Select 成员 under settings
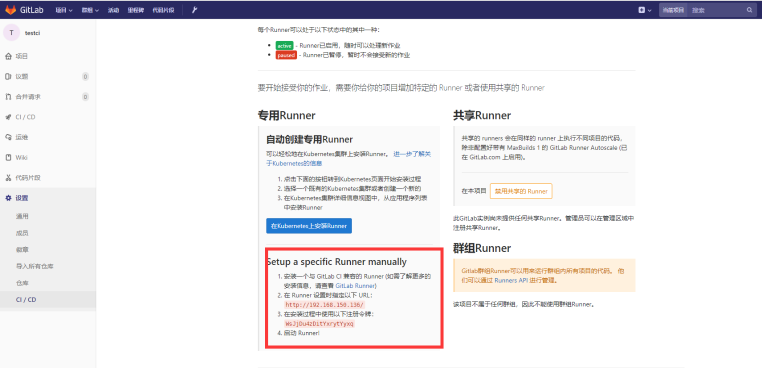Screen dimensions: 762x368 click(22, 233)
